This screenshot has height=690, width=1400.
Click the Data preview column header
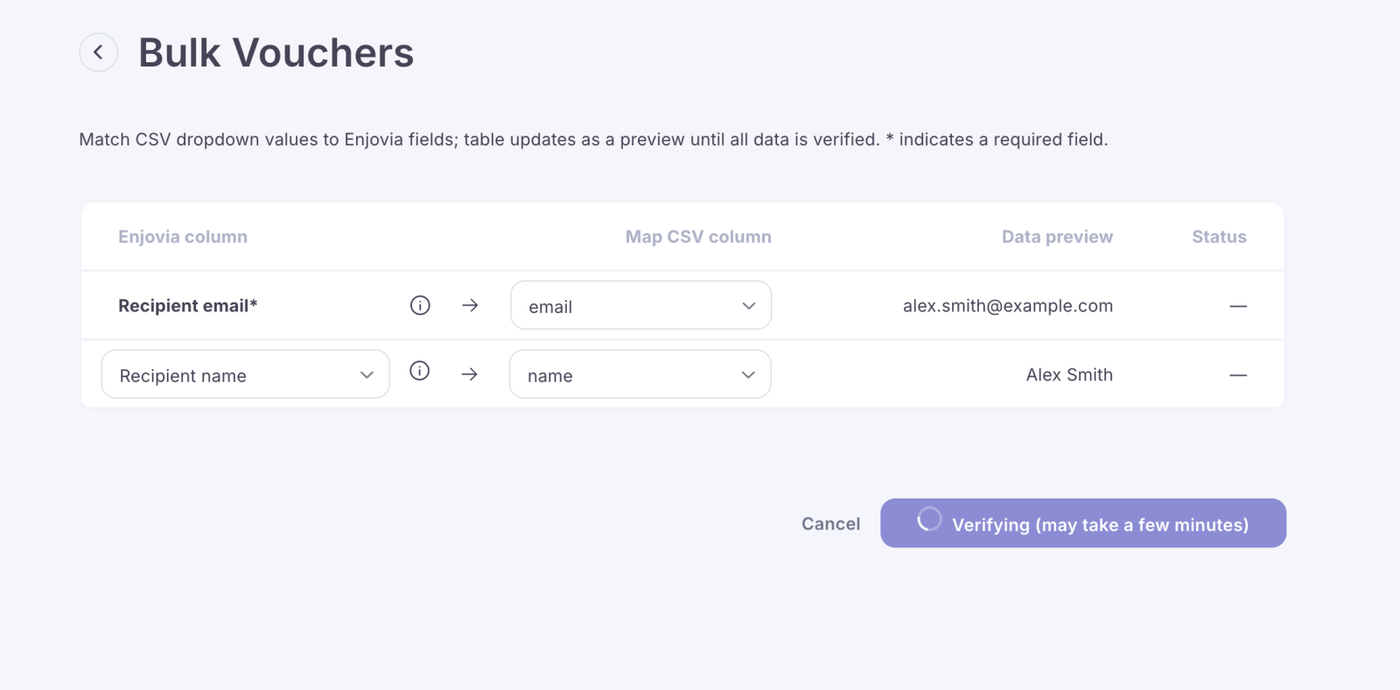pyautogui.click(x=1057, y=237)
